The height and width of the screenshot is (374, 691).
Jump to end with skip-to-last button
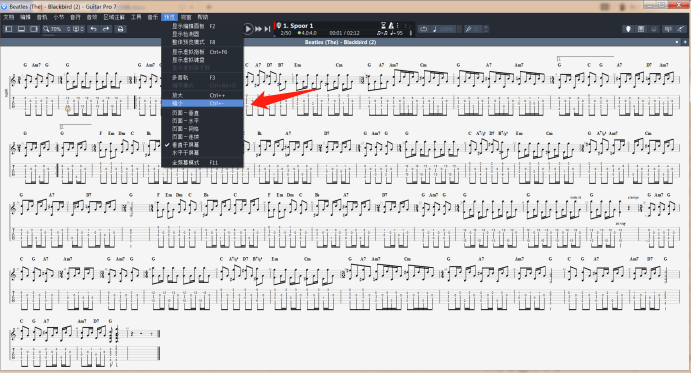click(x=267, y=29)
